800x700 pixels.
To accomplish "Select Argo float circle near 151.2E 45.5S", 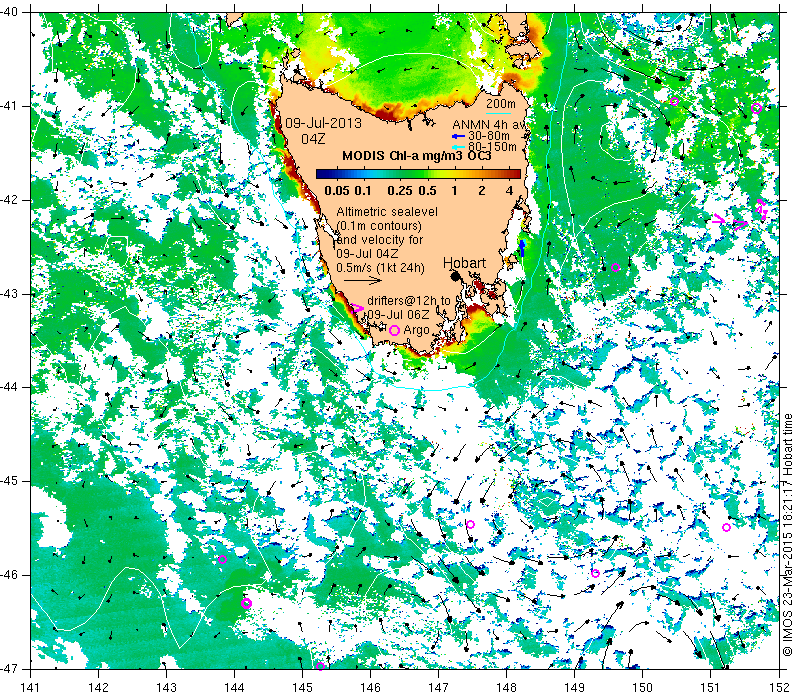I will (727, 528).
